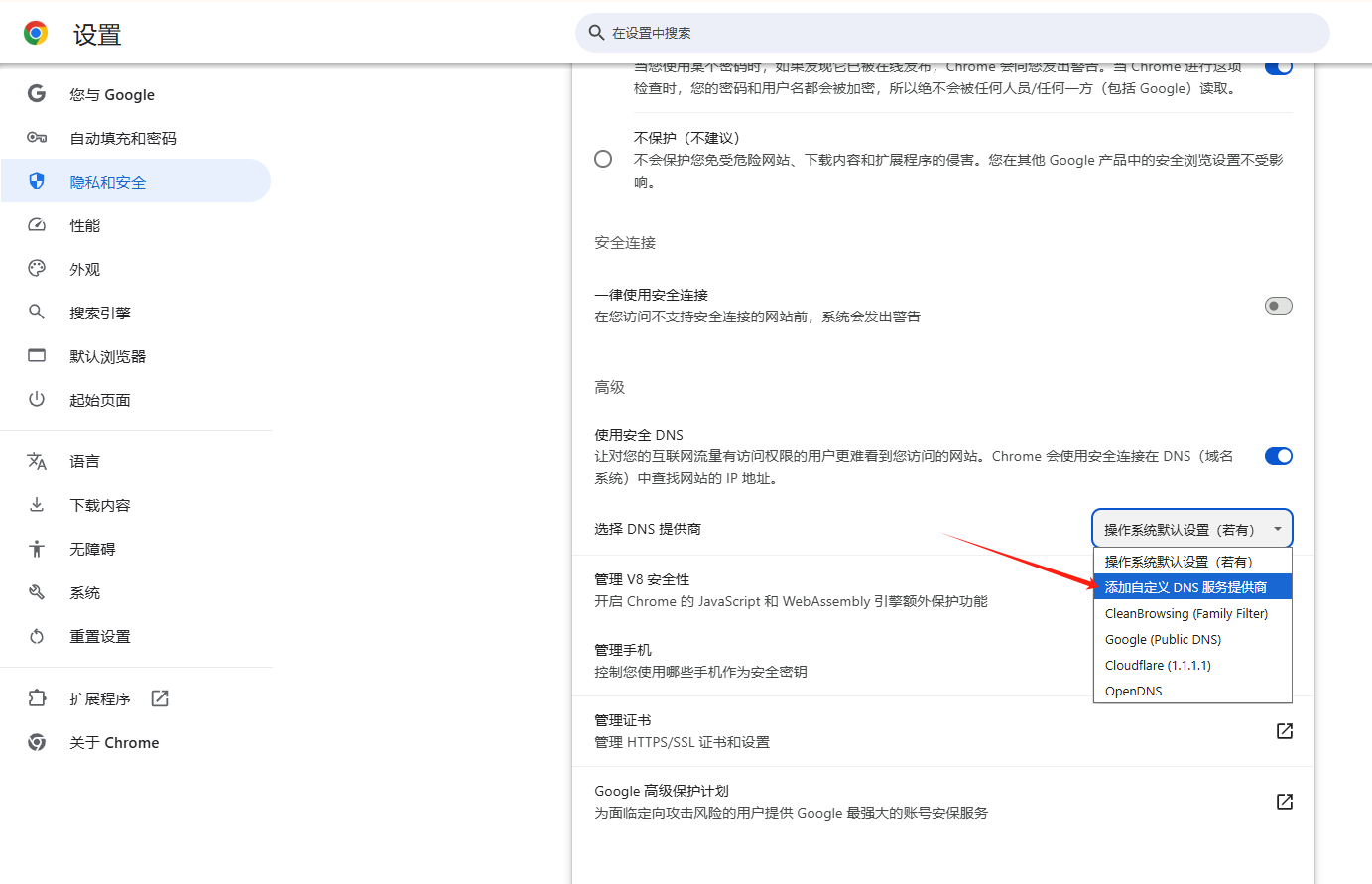This screenshot has height=884, width=1372.
Task: Click the shield icon for privacy and security
Action: (x=37, y=181)
